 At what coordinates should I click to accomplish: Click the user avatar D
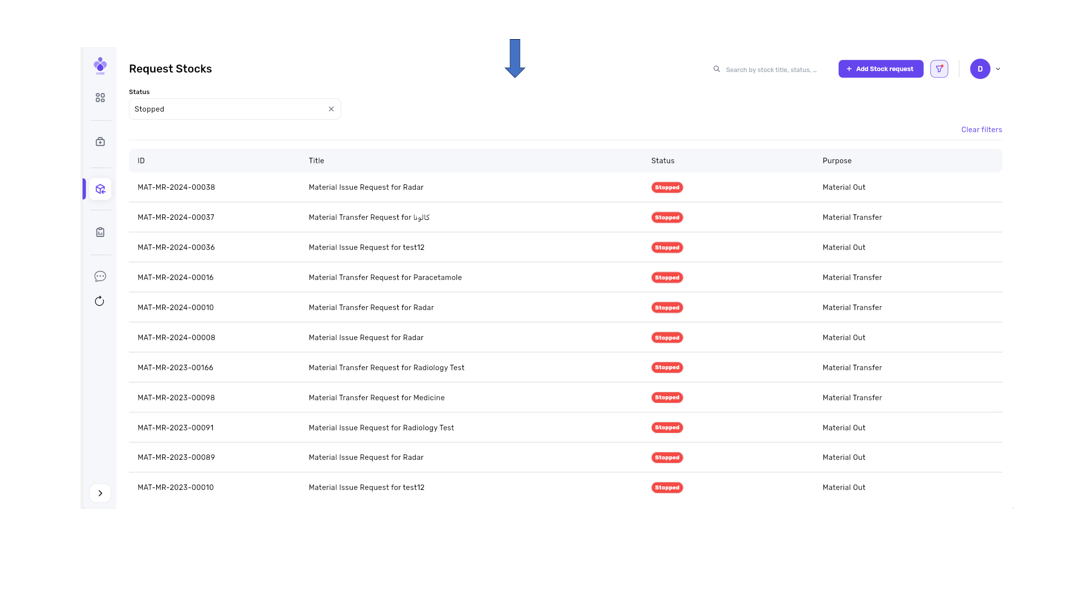point(980,69)
